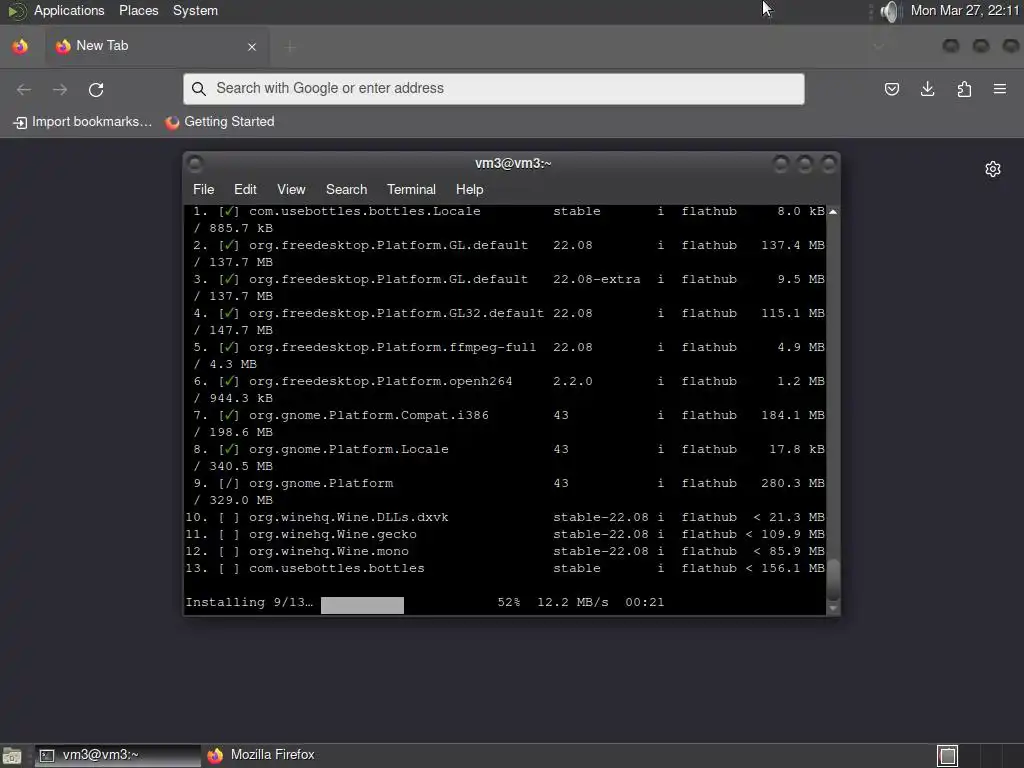Click the 52% progress text
Image resolution: width=1024 pixels, height=768 pixels.
click(509, 602)
